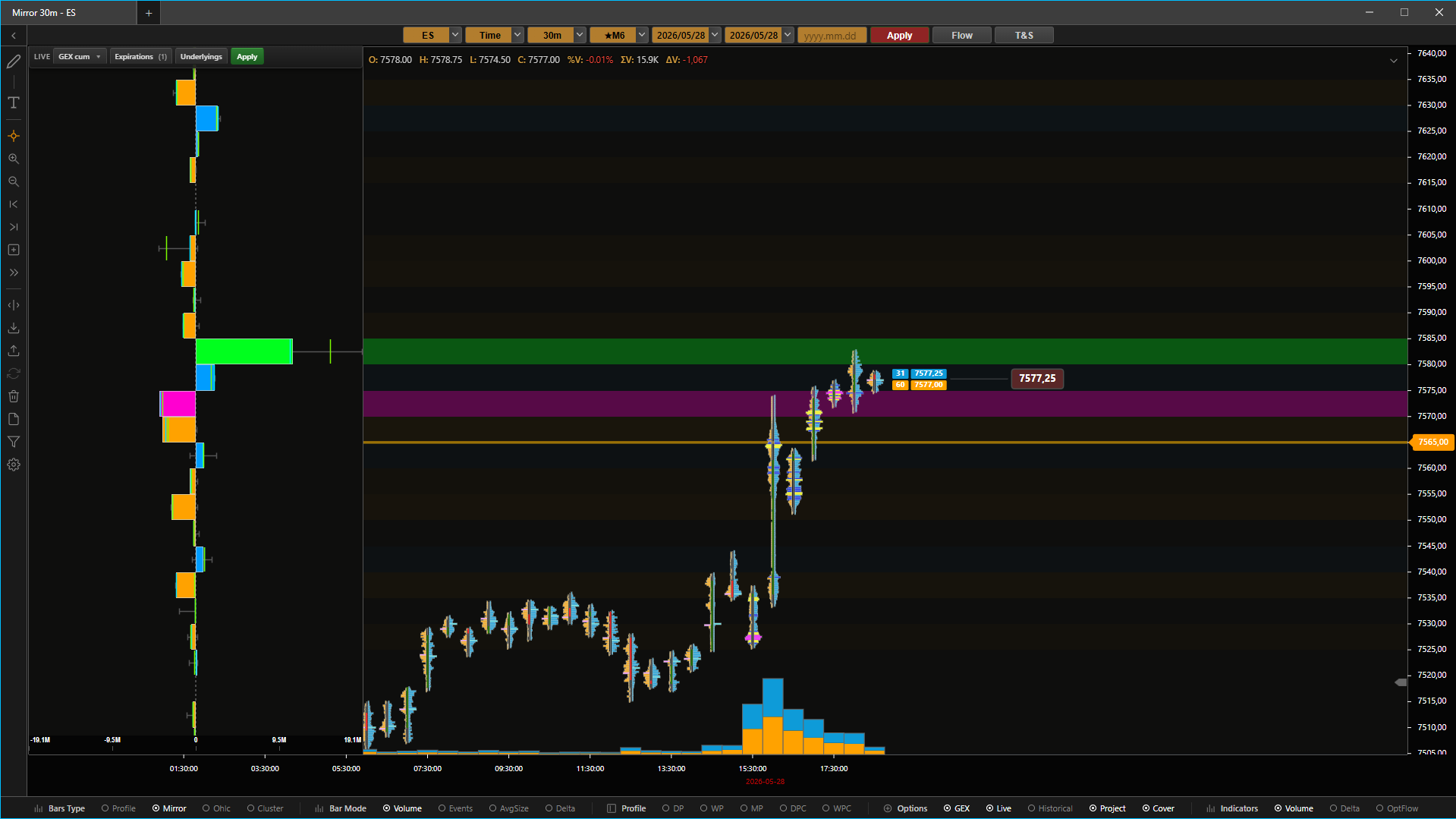Click the yyyy.mm.dd date input field
Image resolution: width=1456 pixels, height=819 pixels.
pos(832,35)
